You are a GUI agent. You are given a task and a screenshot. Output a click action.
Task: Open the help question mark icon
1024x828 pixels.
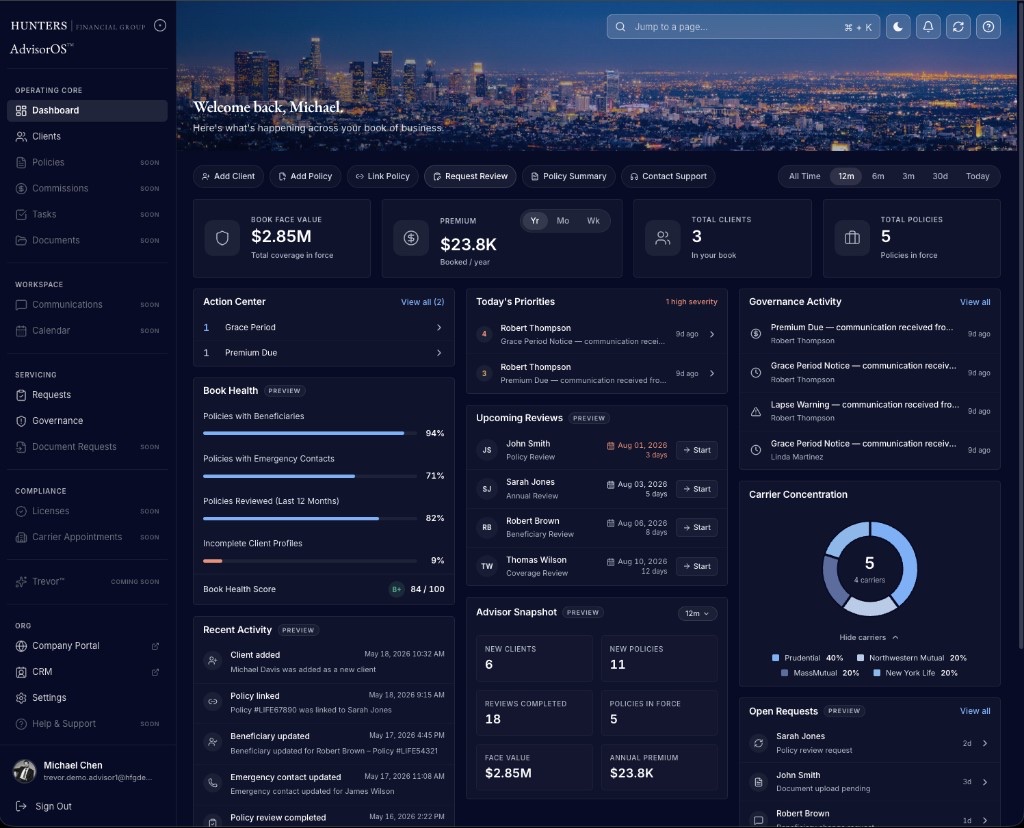988,27
